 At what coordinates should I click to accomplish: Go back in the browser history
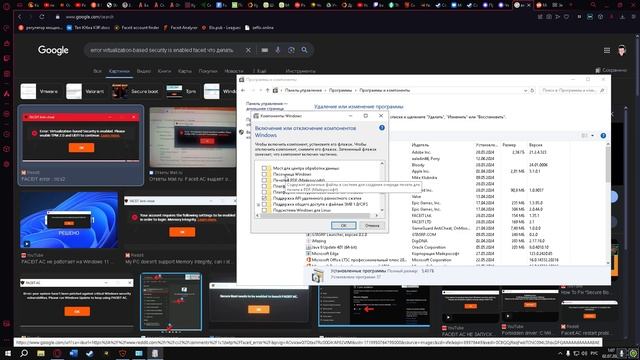click(20, 17)
